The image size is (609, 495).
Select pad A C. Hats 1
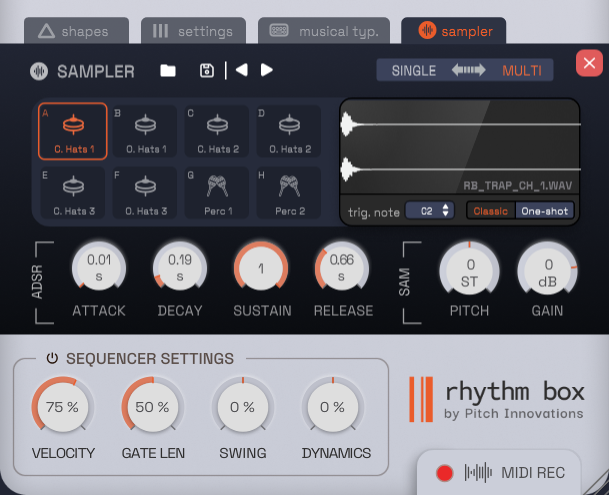coord(73,131)
